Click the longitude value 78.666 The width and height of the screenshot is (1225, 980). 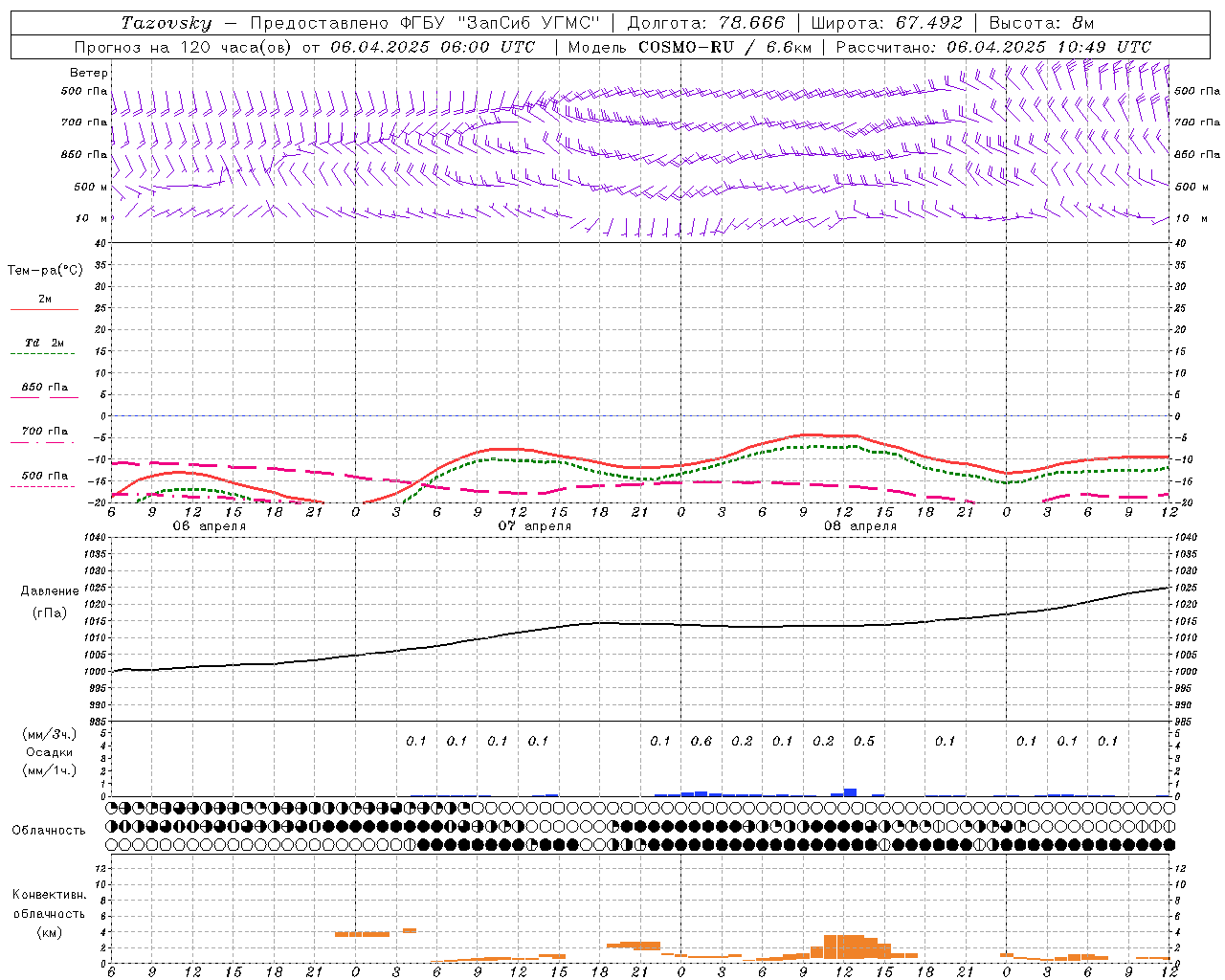751,23
